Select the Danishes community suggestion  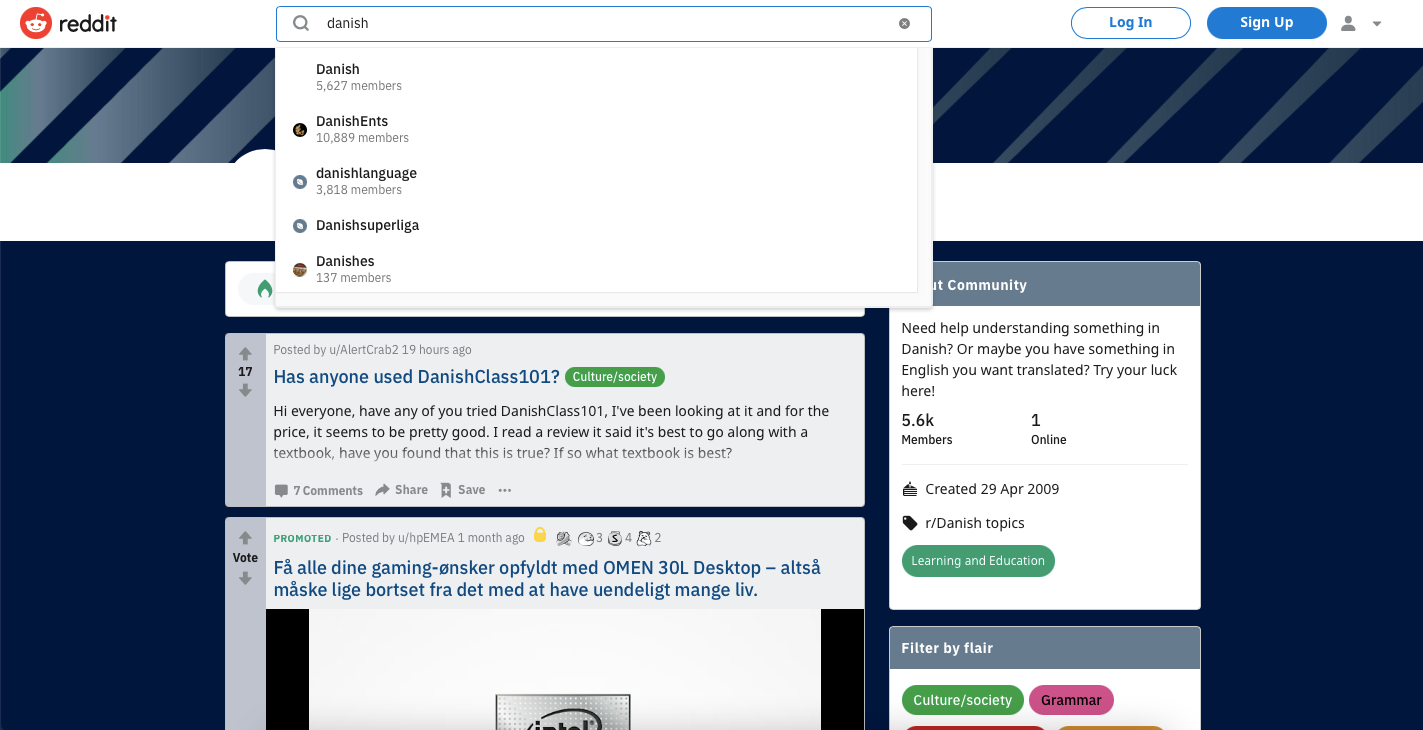tap(596, 269)
